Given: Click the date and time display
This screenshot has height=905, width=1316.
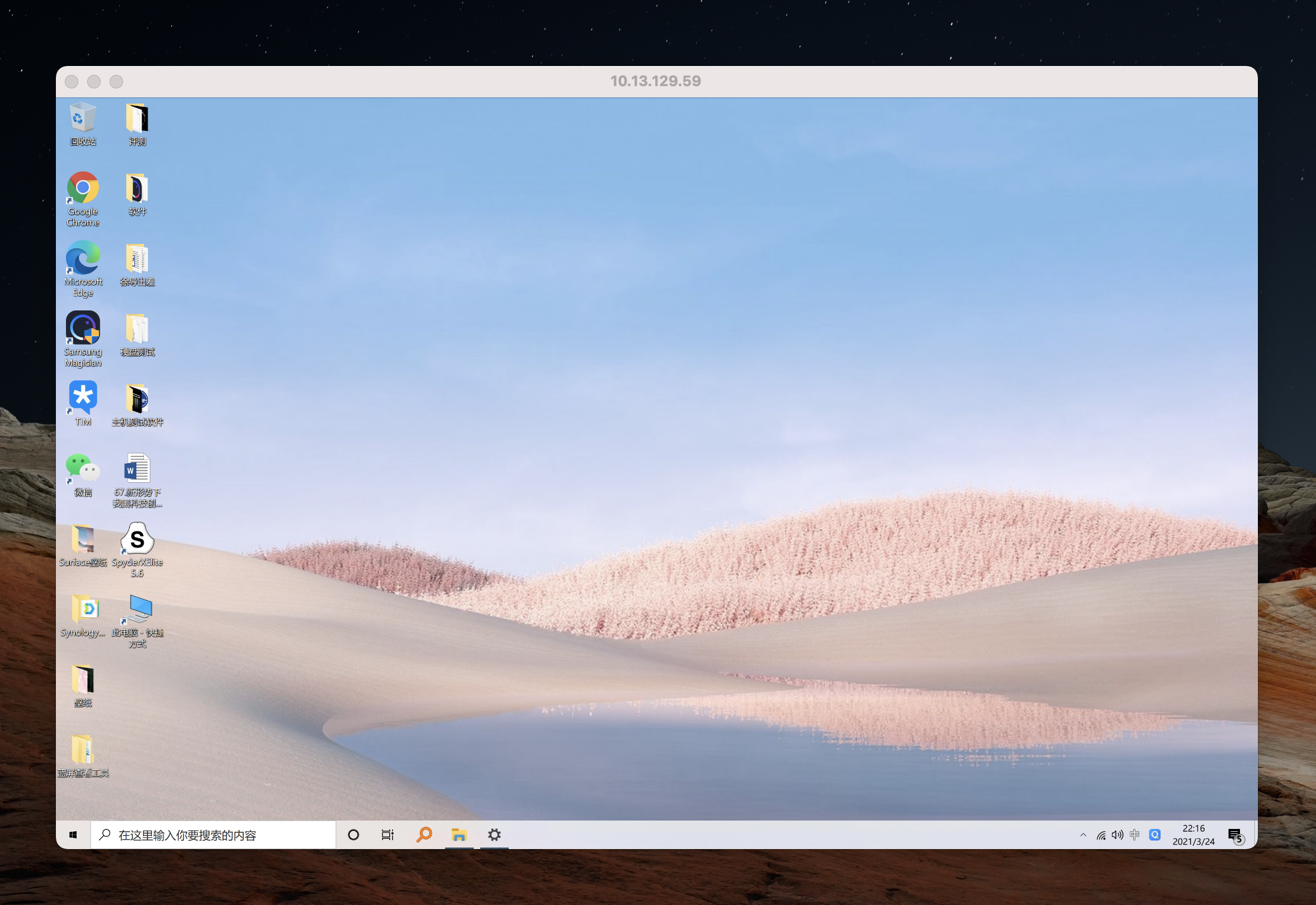Looking at the screenshot, I should click(x=1193, y=834).
